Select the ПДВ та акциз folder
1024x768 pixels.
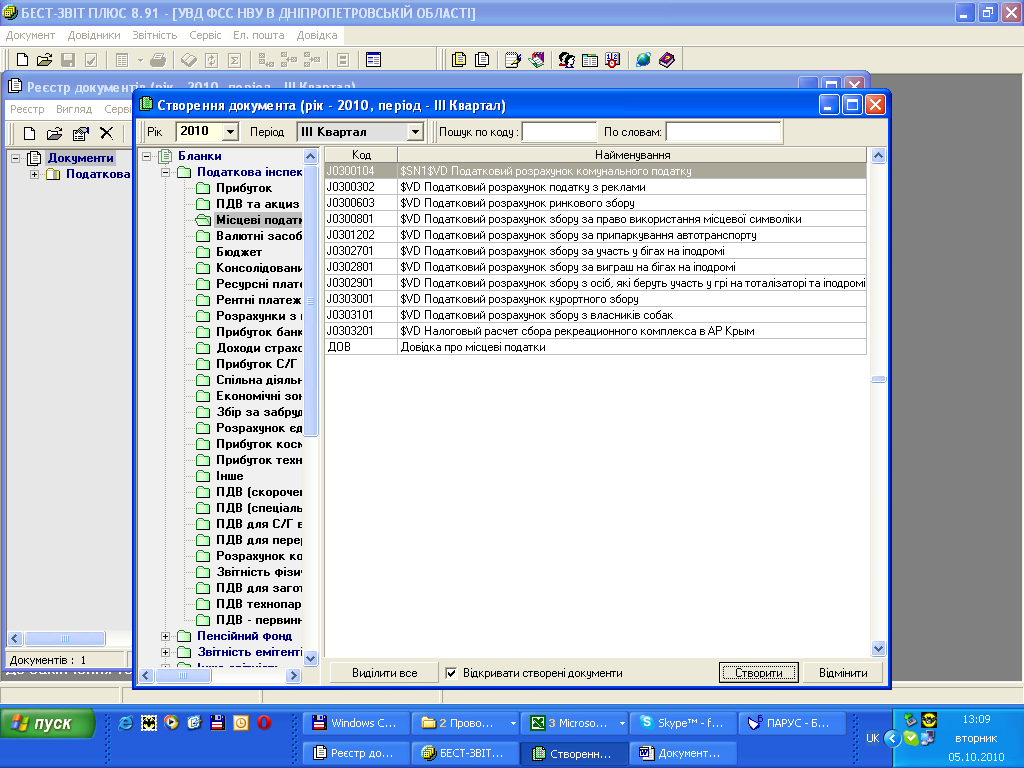257,204
